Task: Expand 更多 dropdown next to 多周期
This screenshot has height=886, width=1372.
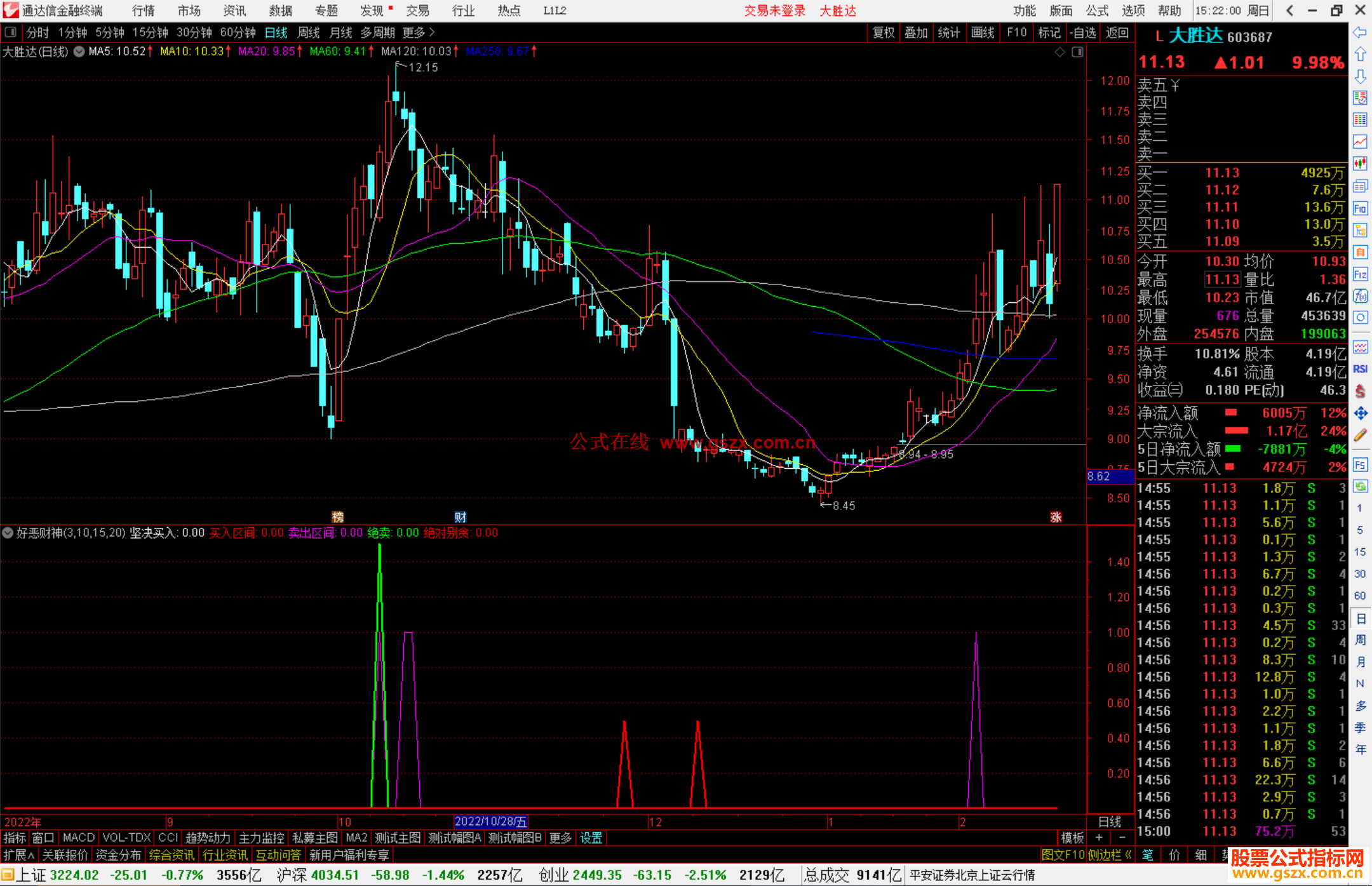Action: [419, 32]
